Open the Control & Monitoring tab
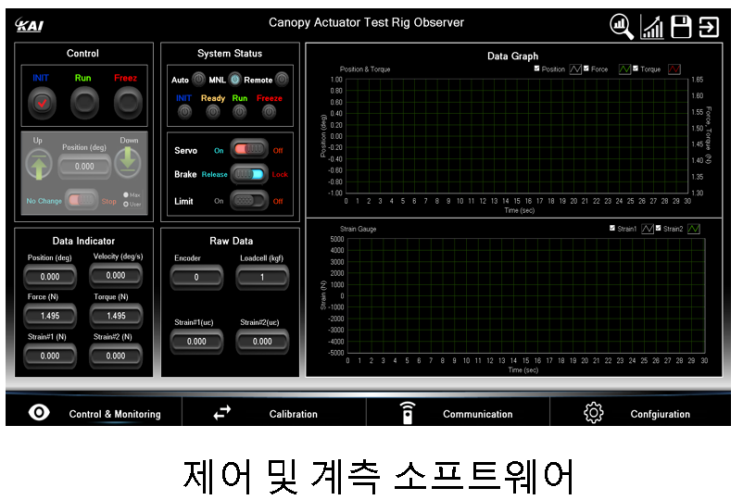This screenshot has height=500, width=743. click(94, 413)
